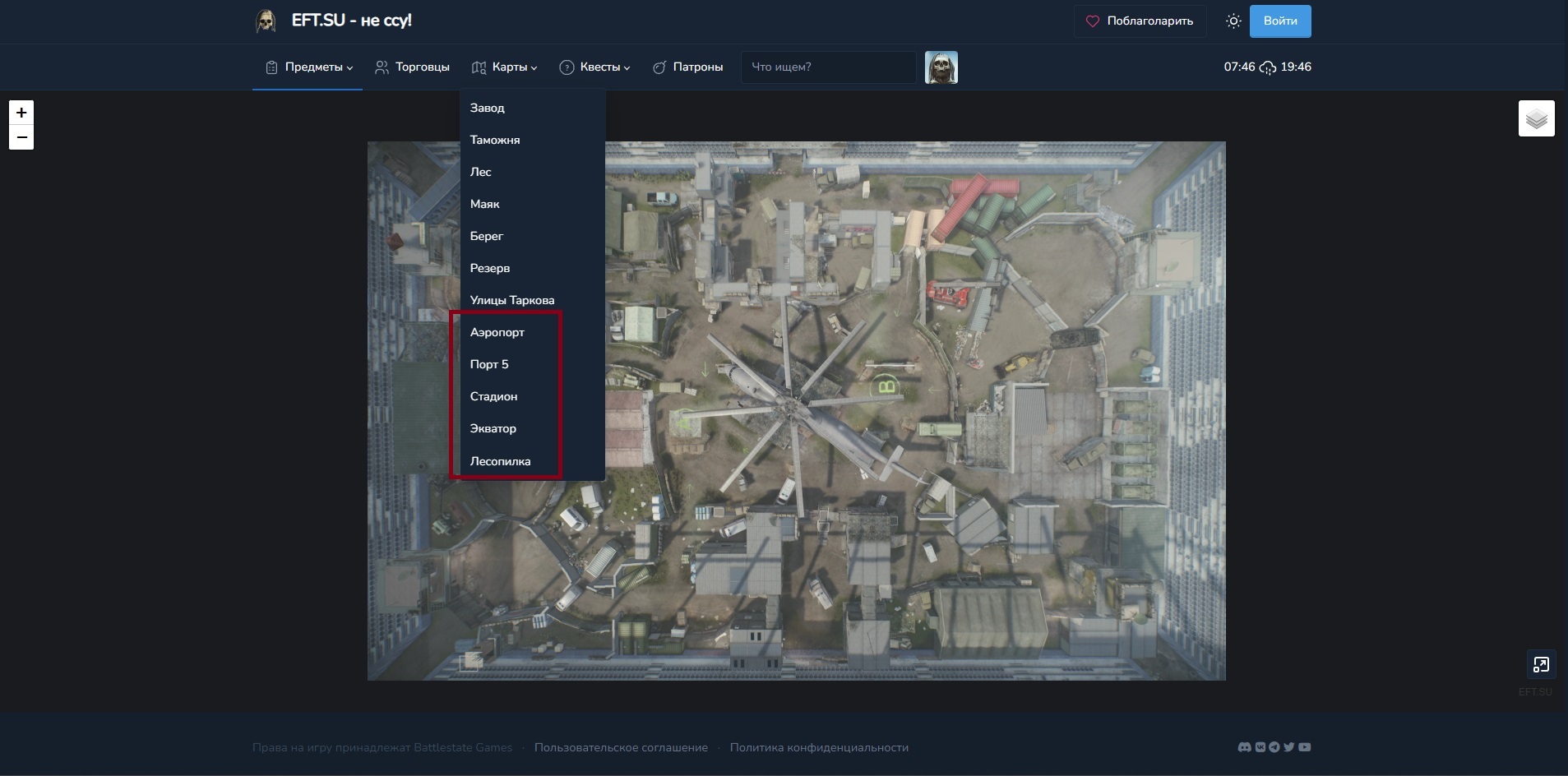Image resolution: width=1568 pixels, height=776 pixels.
Task: Open the map layers control
Action: pyautogui.click(x=1536, y=118)
